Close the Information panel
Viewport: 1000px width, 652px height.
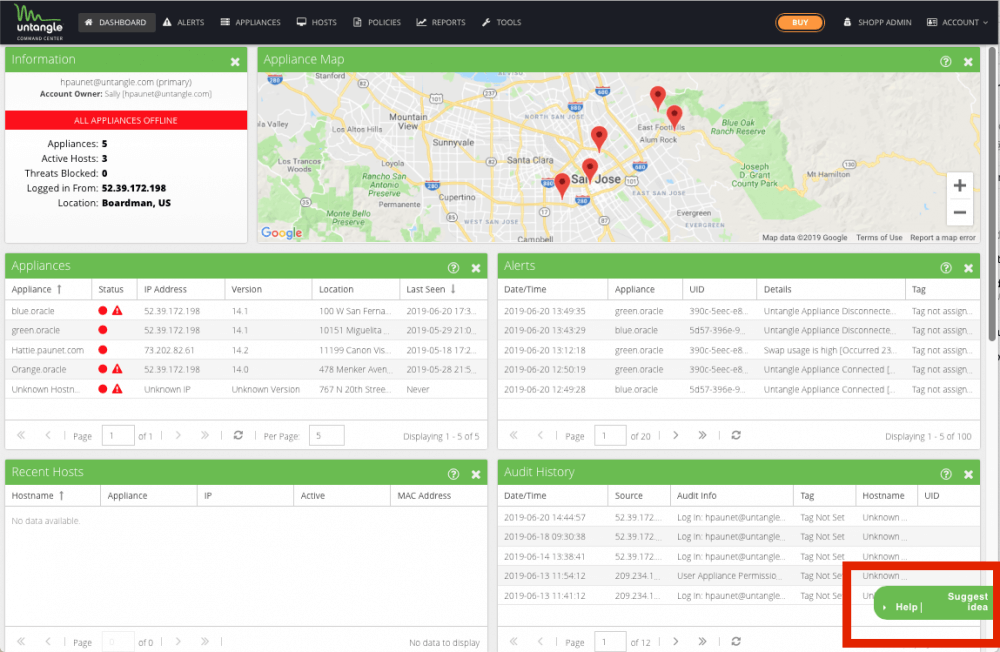pyautogui.click(x=235, y=62)
